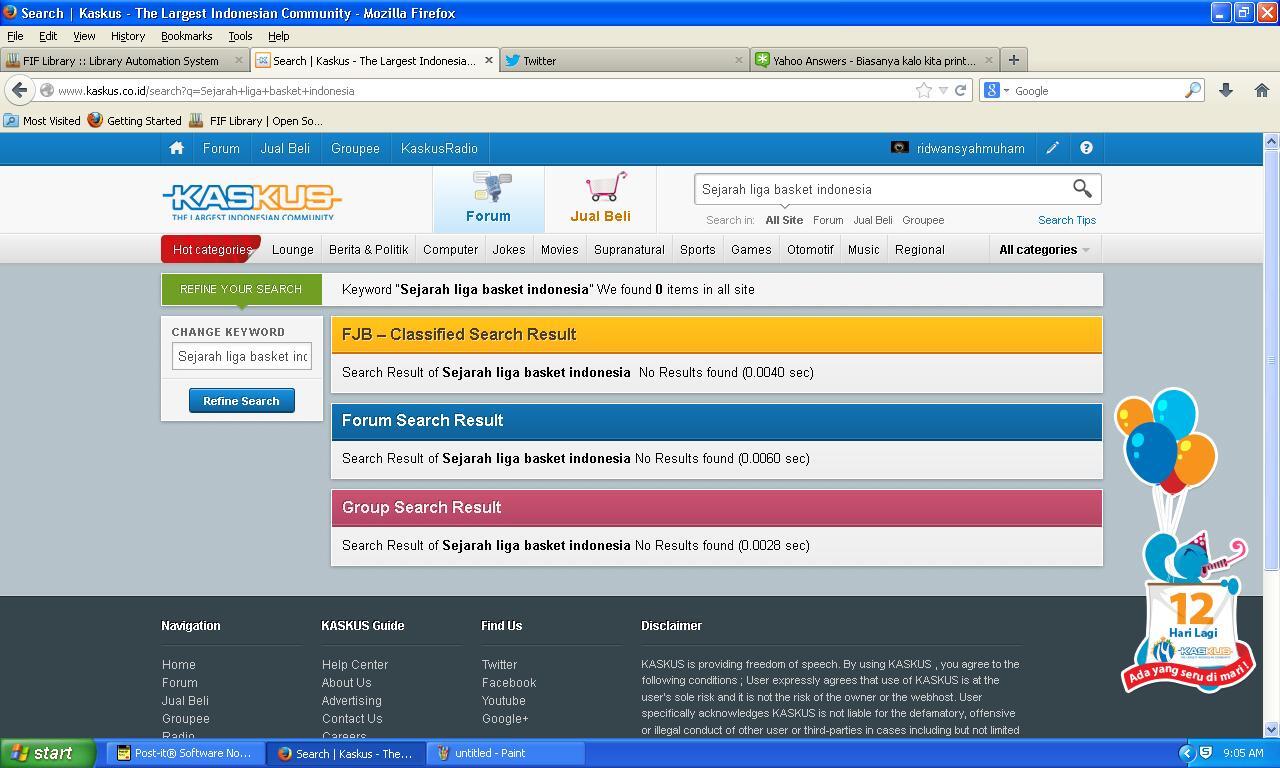The image size is (1280, 768).
Task: Switch to the Twitter tab
Action: 625,60
